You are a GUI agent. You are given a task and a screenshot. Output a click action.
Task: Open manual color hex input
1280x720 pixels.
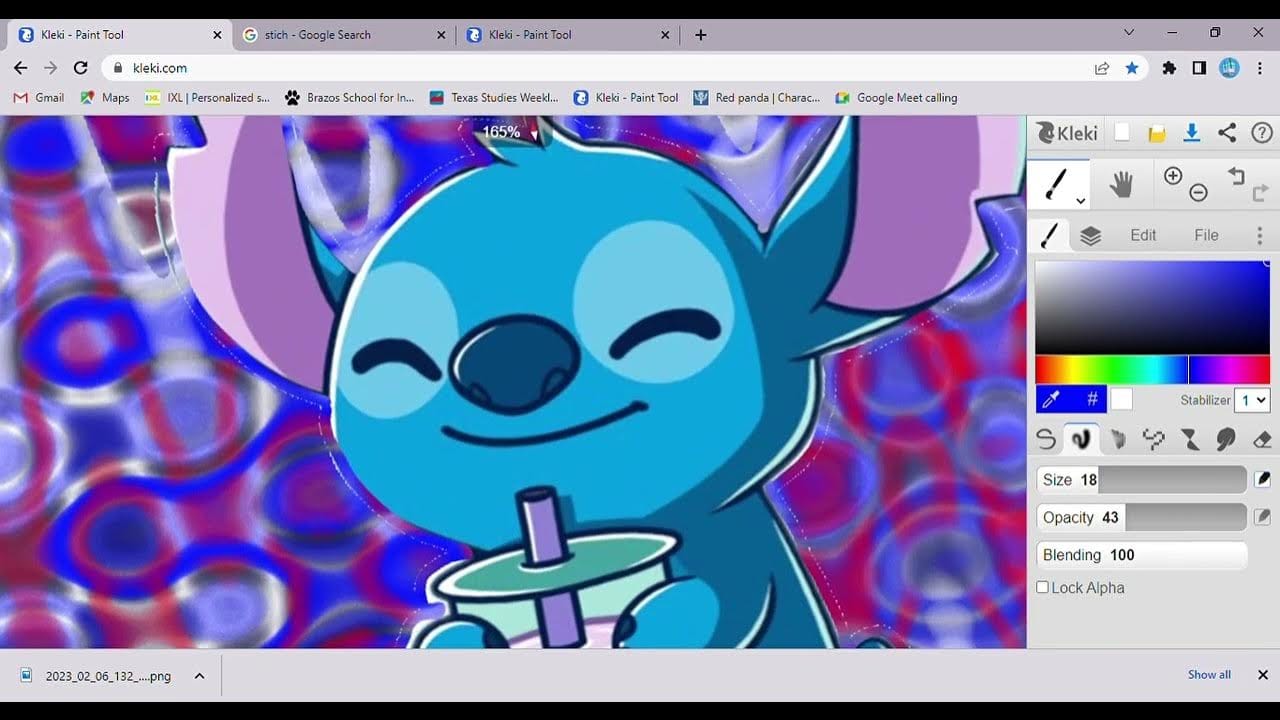click(1092, 399)
